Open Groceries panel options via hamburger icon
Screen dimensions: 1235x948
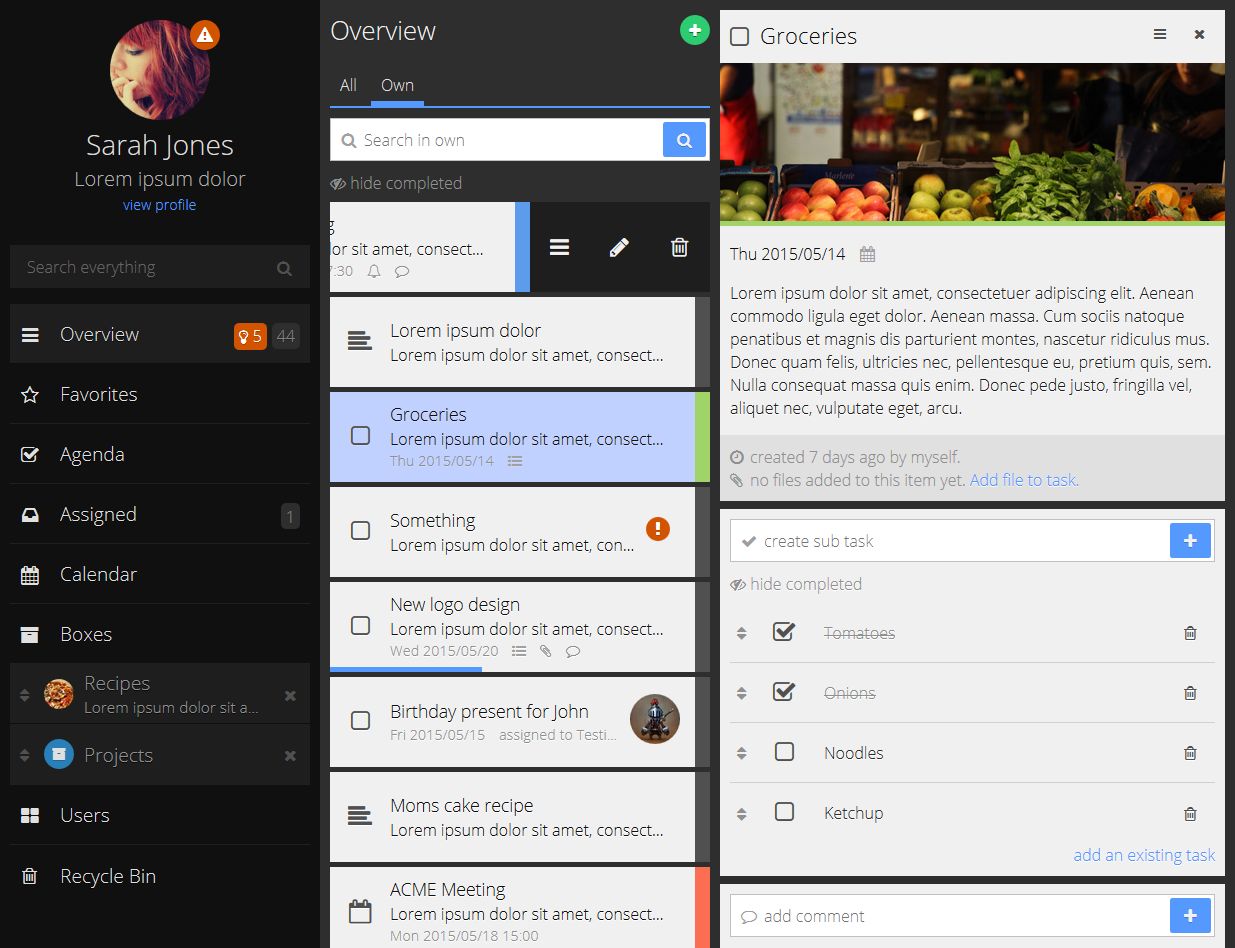tap(1159, 34)
